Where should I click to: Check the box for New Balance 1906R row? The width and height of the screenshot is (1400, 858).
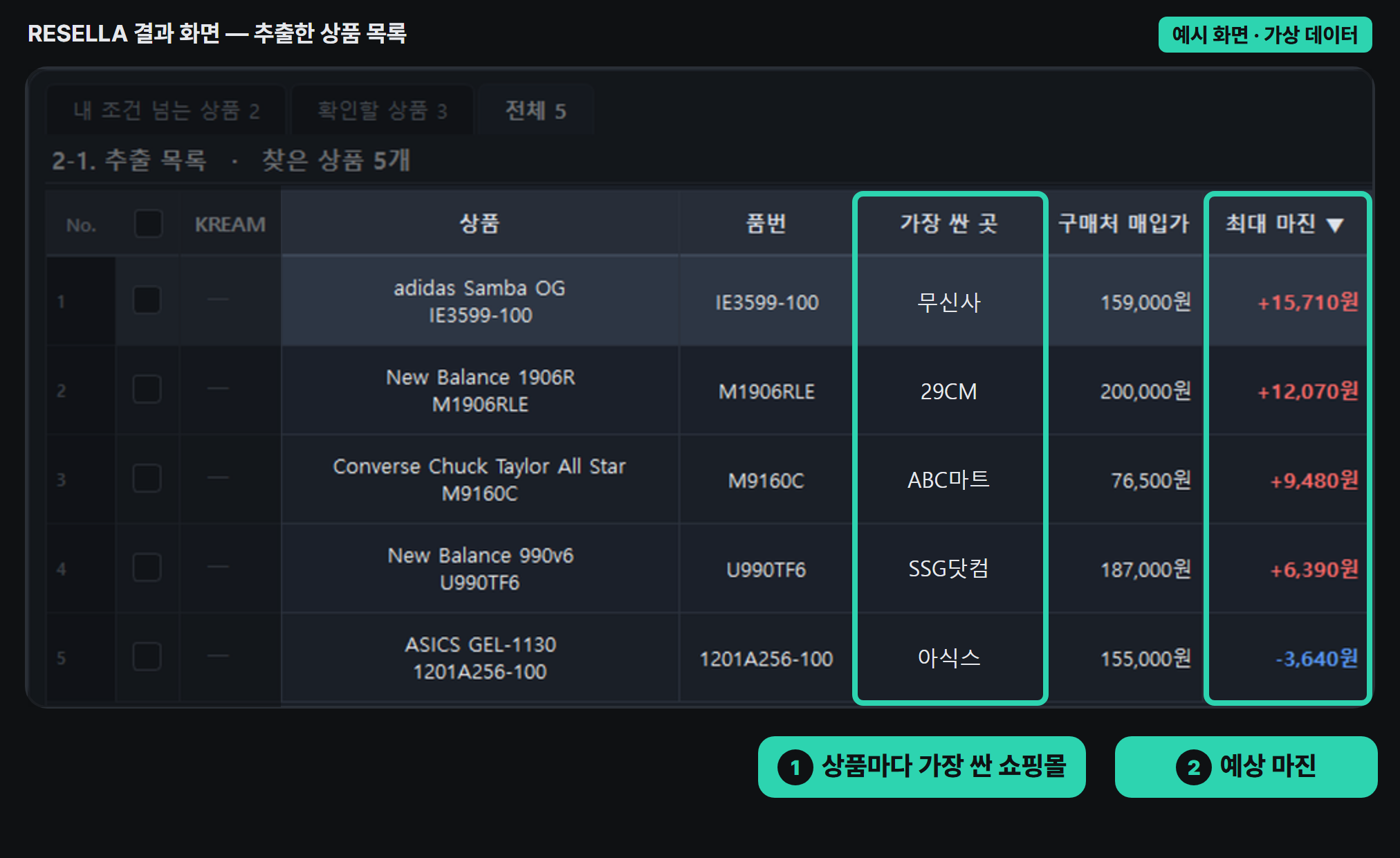click(x=147, y=390)
